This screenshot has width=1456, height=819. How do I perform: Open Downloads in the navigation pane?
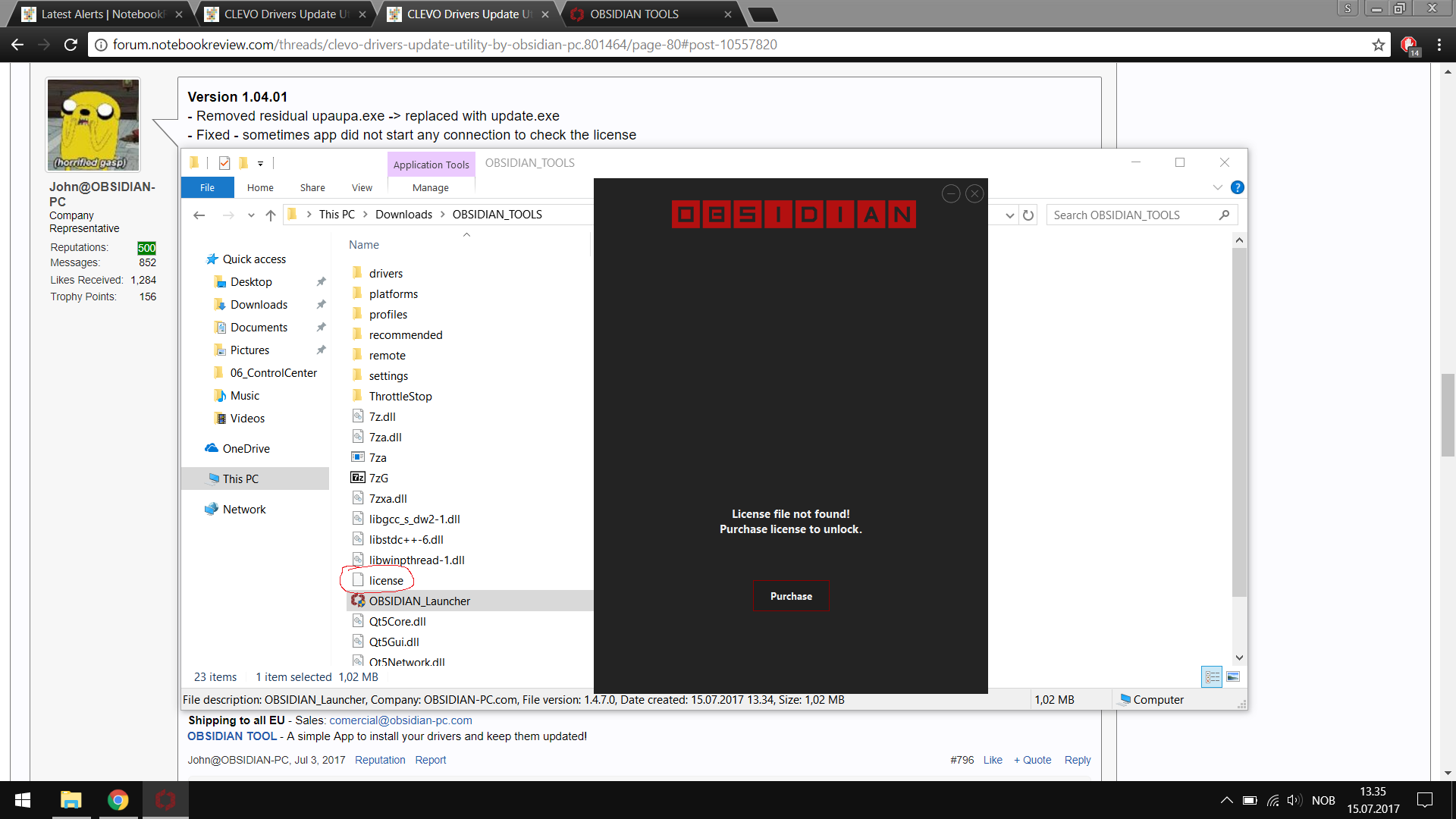pyautogui.click(x=259, y=305)
